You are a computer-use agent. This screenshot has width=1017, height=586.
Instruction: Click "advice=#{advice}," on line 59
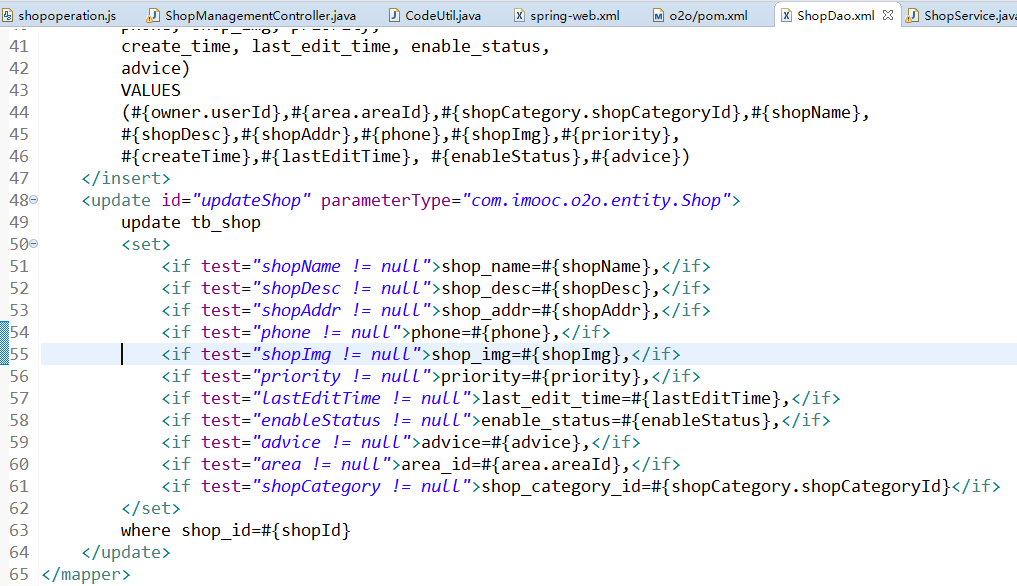pos(506,443)
